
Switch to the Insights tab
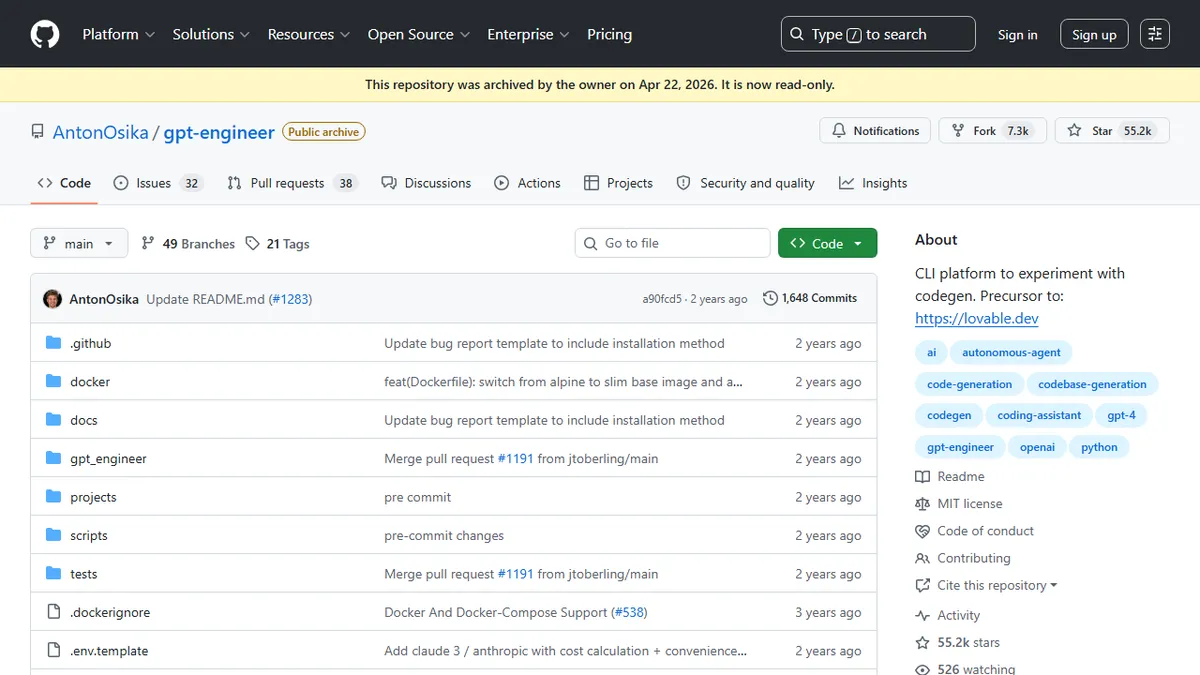[x=873, y=183]
